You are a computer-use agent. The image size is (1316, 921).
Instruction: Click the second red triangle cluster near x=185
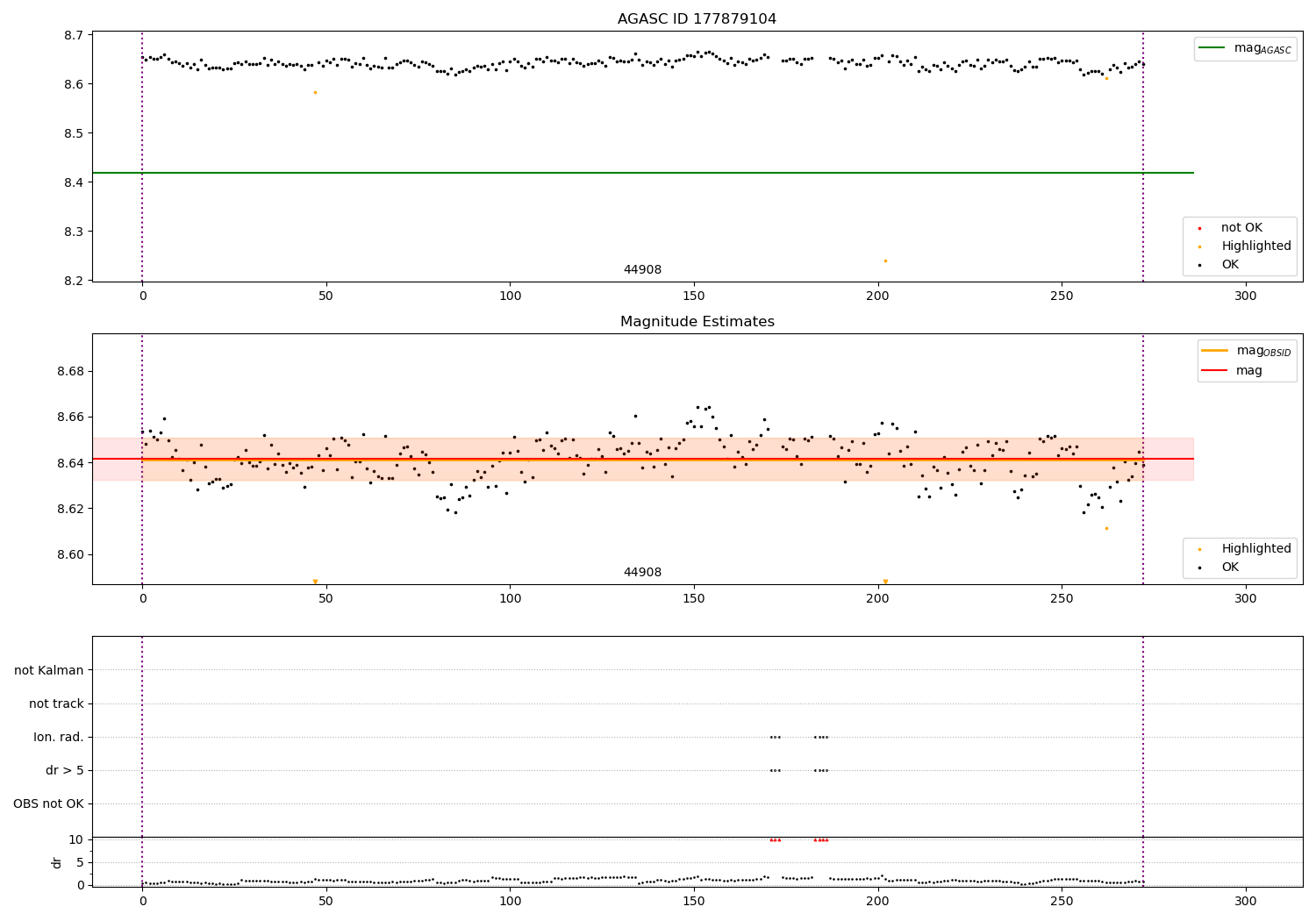[x=820, y=839]
